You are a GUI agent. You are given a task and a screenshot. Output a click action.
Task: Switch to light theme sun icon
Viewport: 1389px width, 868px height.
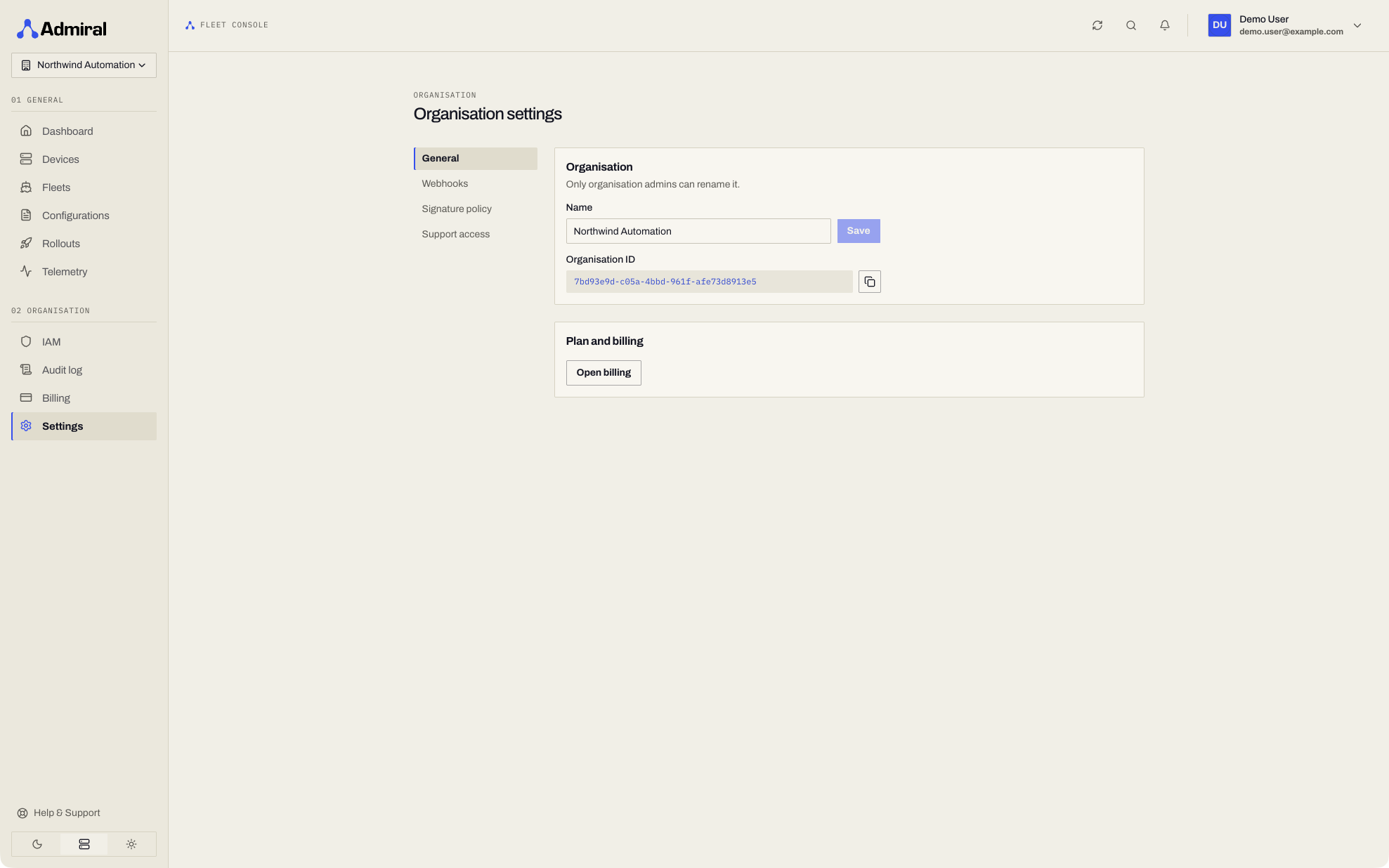131,844
